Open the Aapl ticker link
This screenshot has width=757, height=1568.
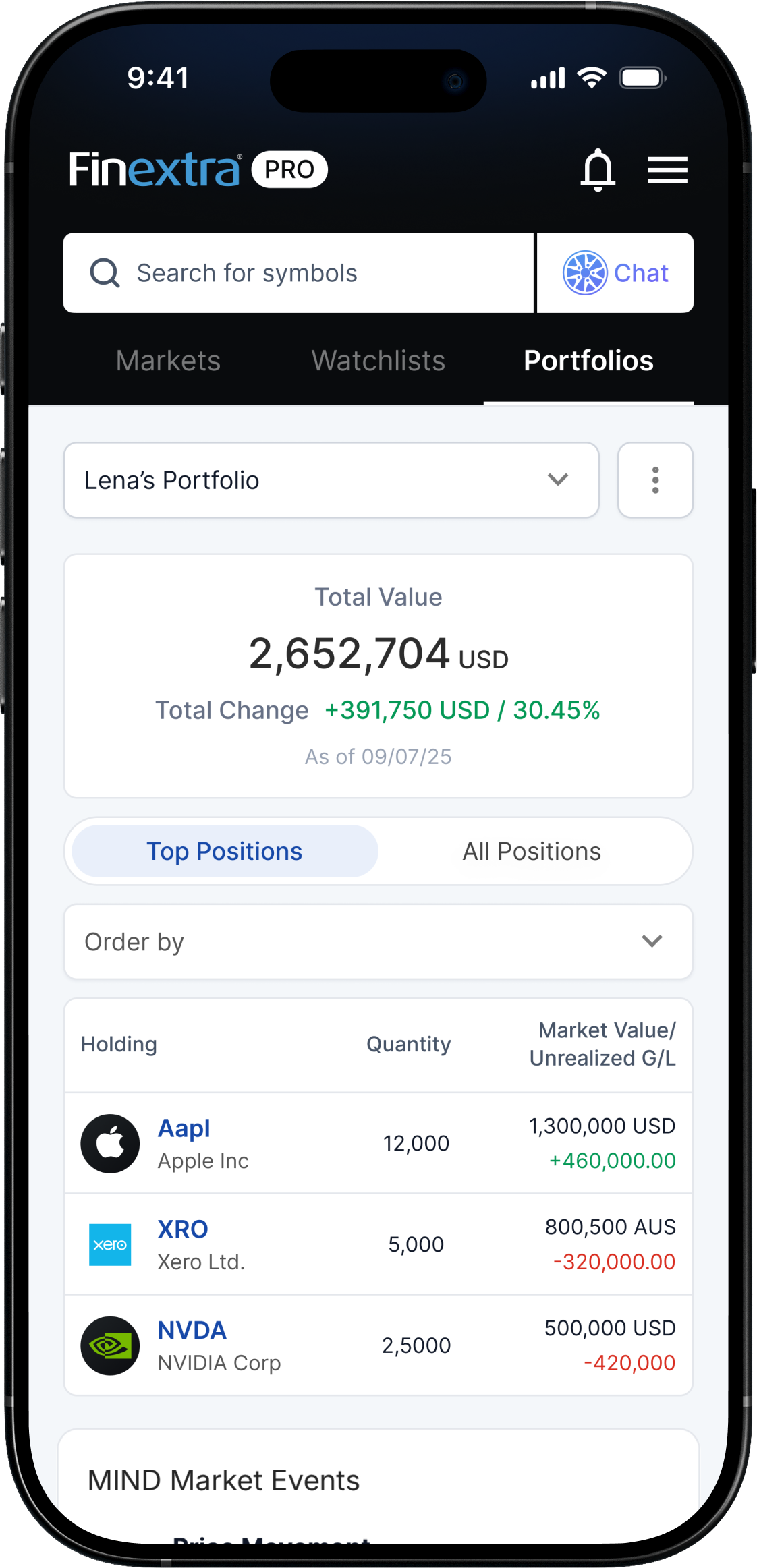click(184, 1128)
